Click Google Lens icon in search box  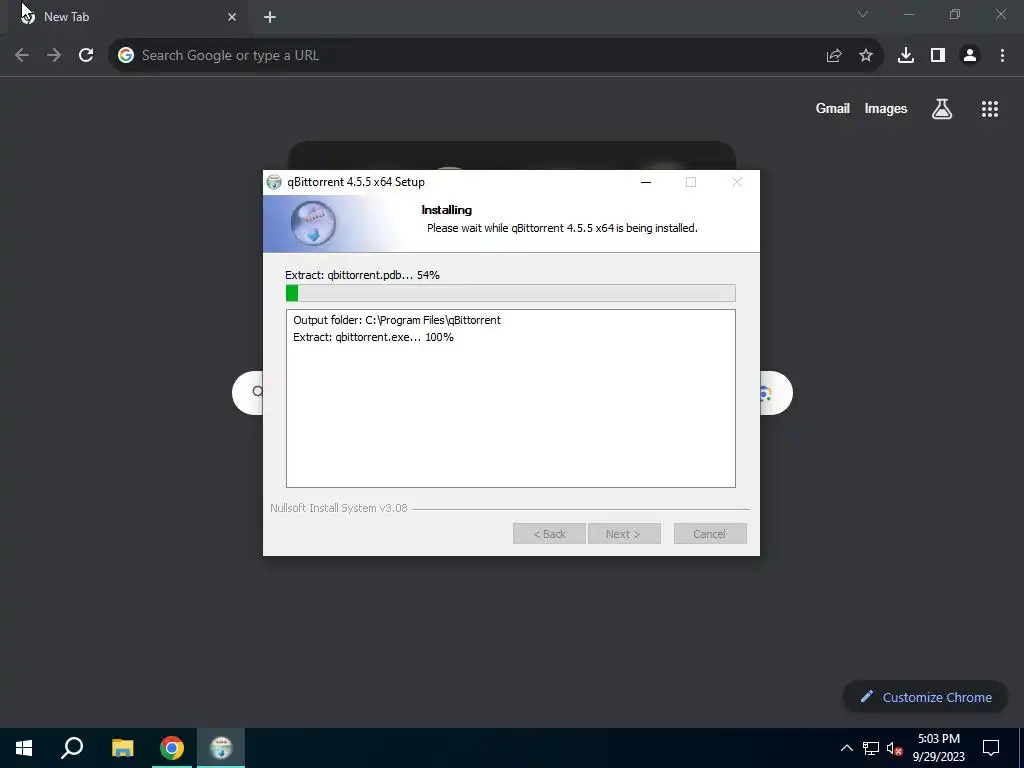(x=765, y=393)
